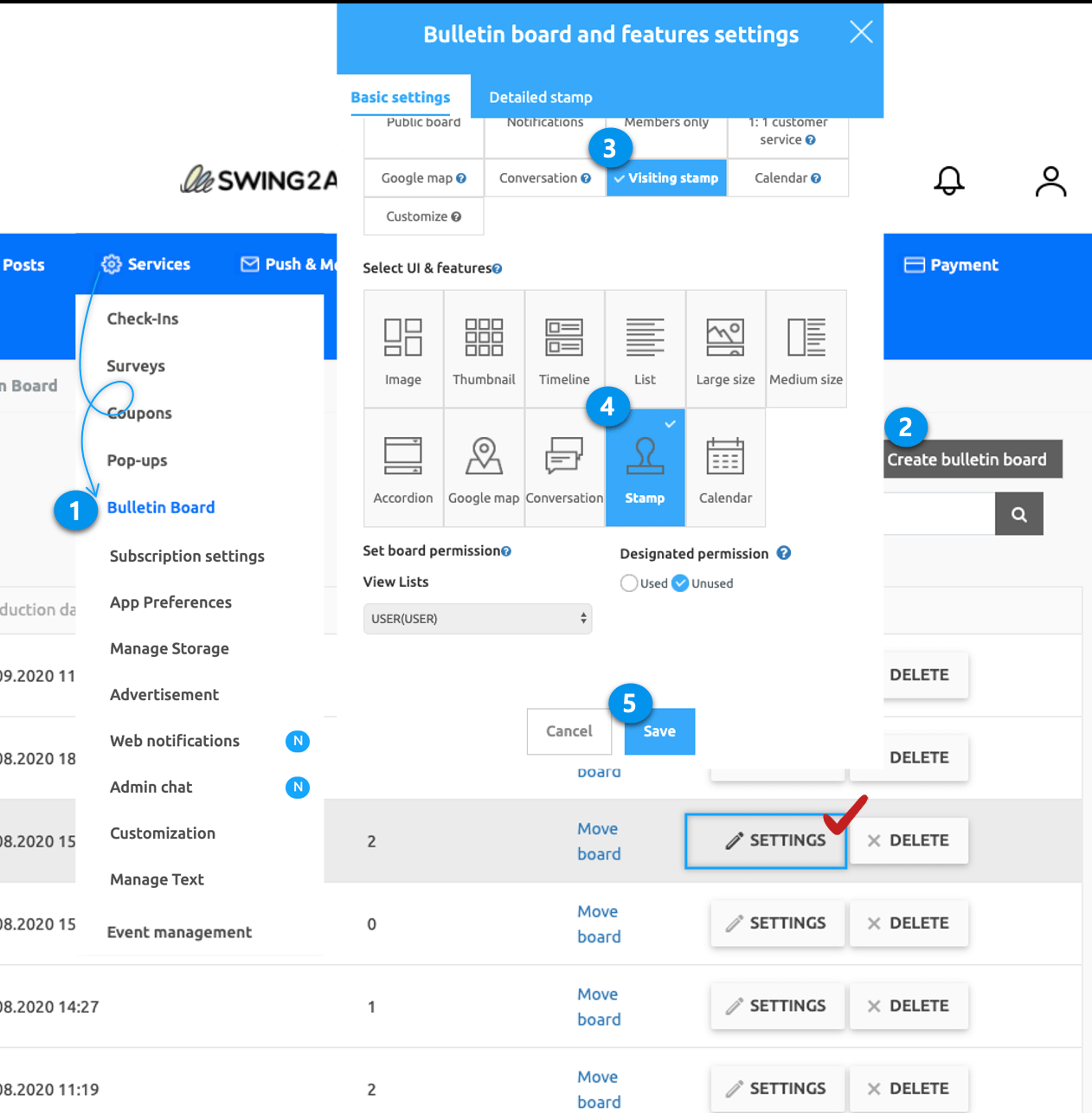Image resolution: width=1092 pixels, height=1113 pixels.
Task: Select the Used designated permission radio
Action: pos(629,583)
